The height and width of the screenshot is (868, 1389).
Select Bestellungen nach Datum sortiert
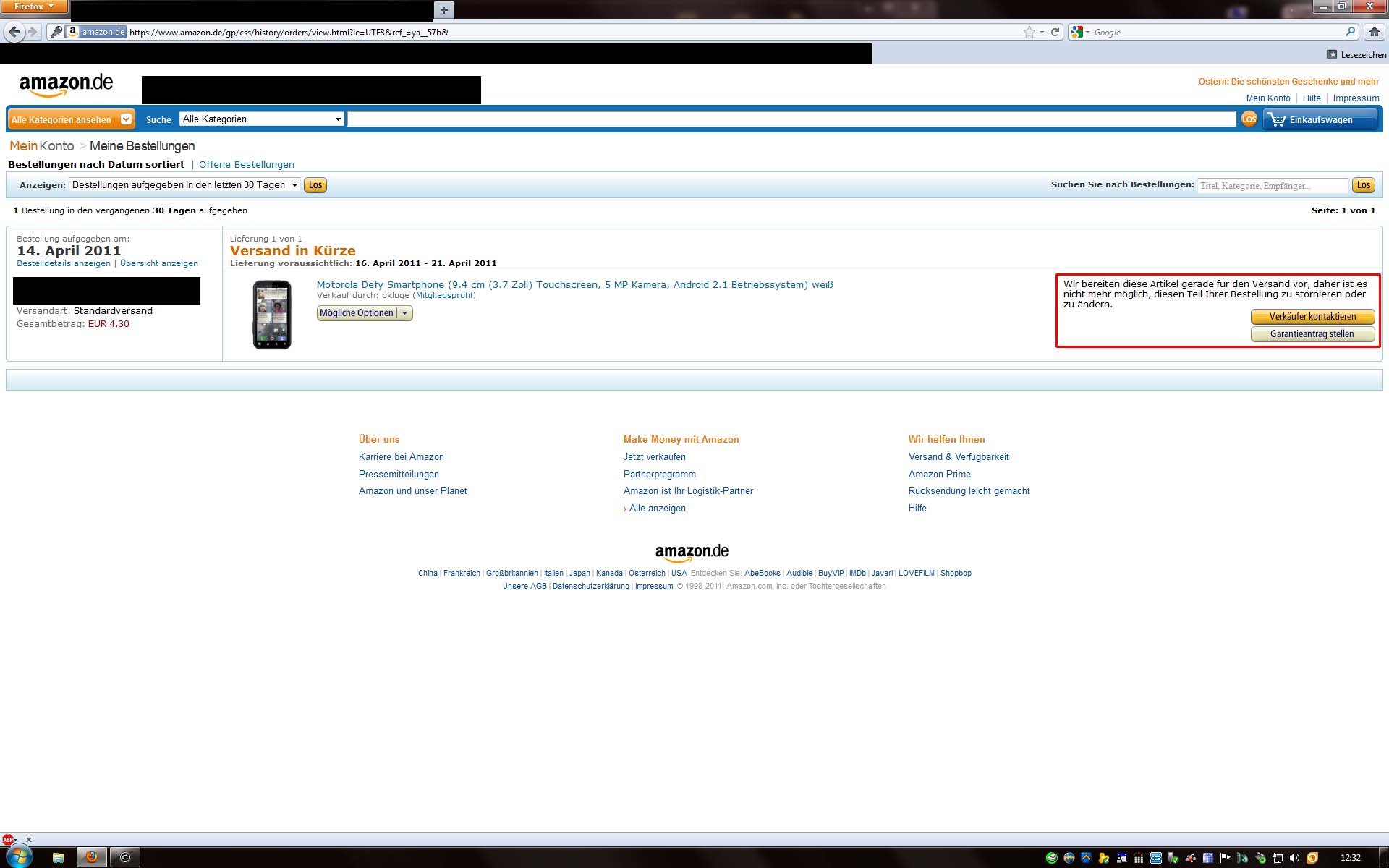click(x=96, y=165)
